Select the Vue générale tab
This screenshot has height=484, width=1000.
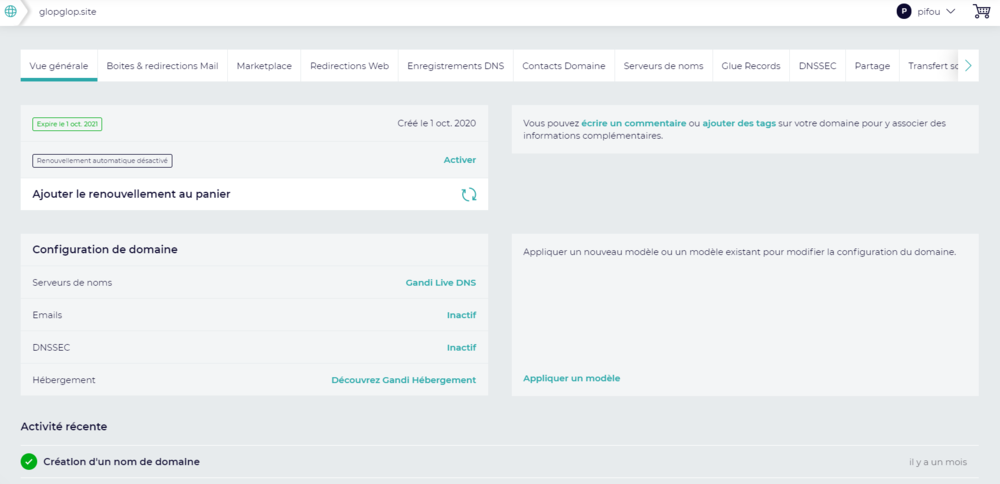pyautogui.click(x=59, y=66)
